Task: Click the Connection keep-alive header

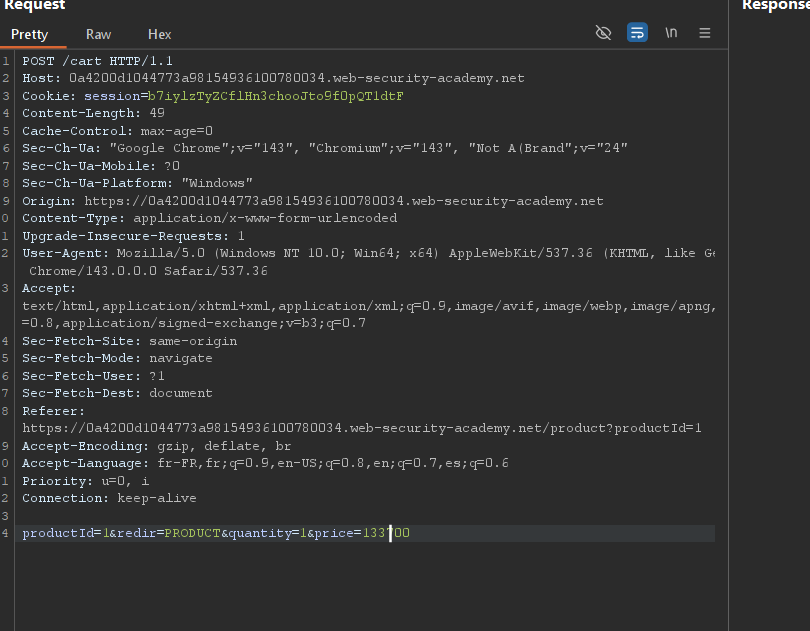Action: pyautogui.click(x=109, y=498)
